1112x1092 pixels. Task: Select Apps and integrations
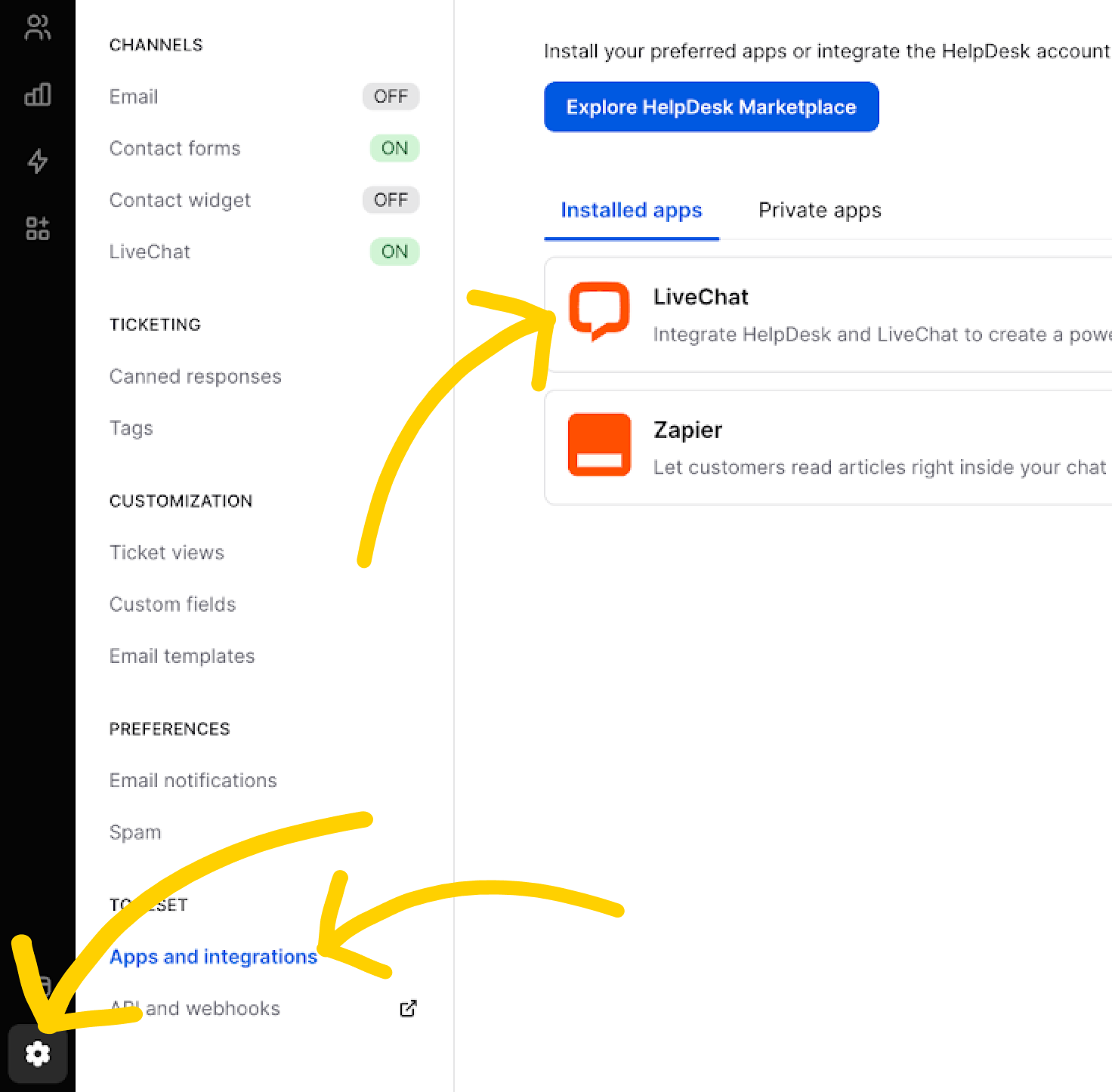214,957
